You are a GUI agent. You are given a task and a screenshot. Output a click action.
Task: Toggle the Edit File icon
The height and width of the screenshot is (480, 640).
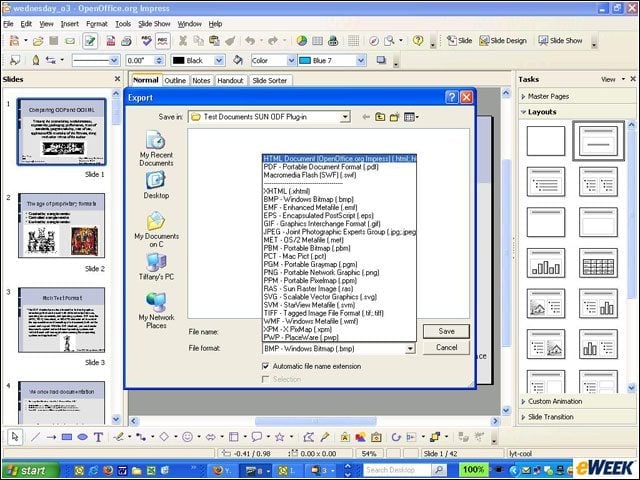[x=90, y=40]
